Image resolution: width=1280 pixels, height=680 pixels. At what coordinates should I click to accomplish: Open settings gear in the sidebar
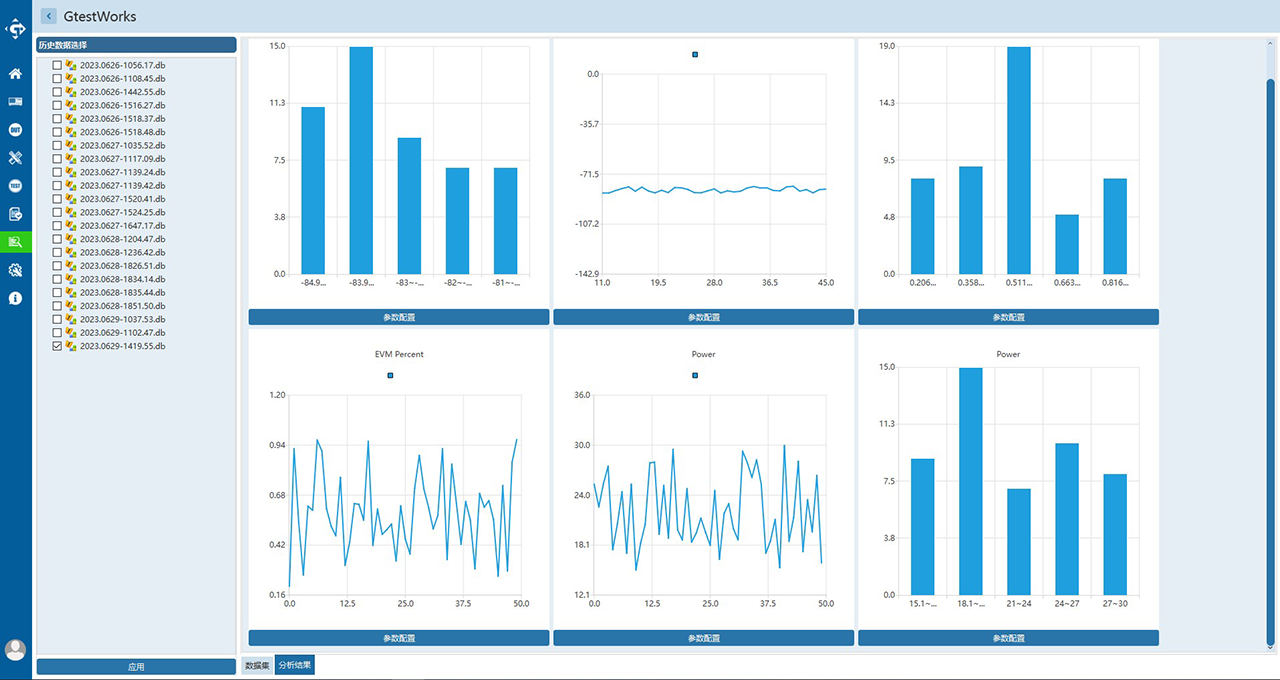15,270
